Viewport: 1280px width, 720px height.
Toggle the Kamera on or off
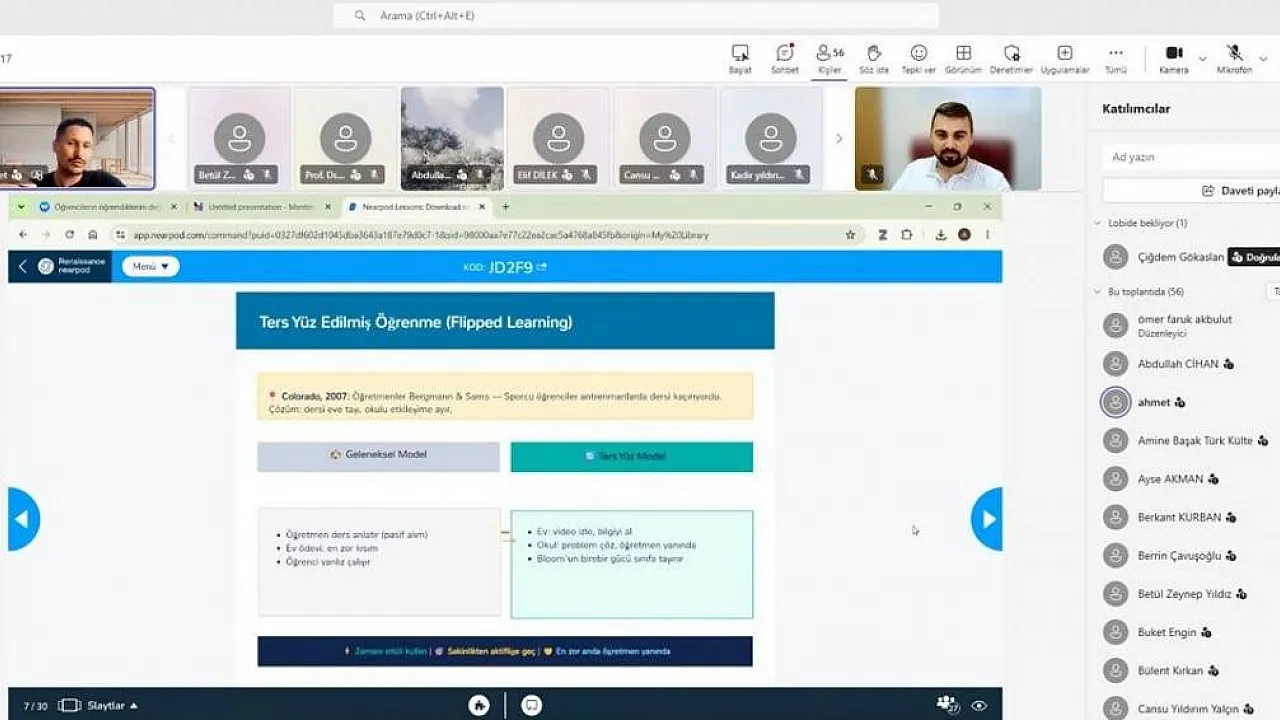point(1174,58)
